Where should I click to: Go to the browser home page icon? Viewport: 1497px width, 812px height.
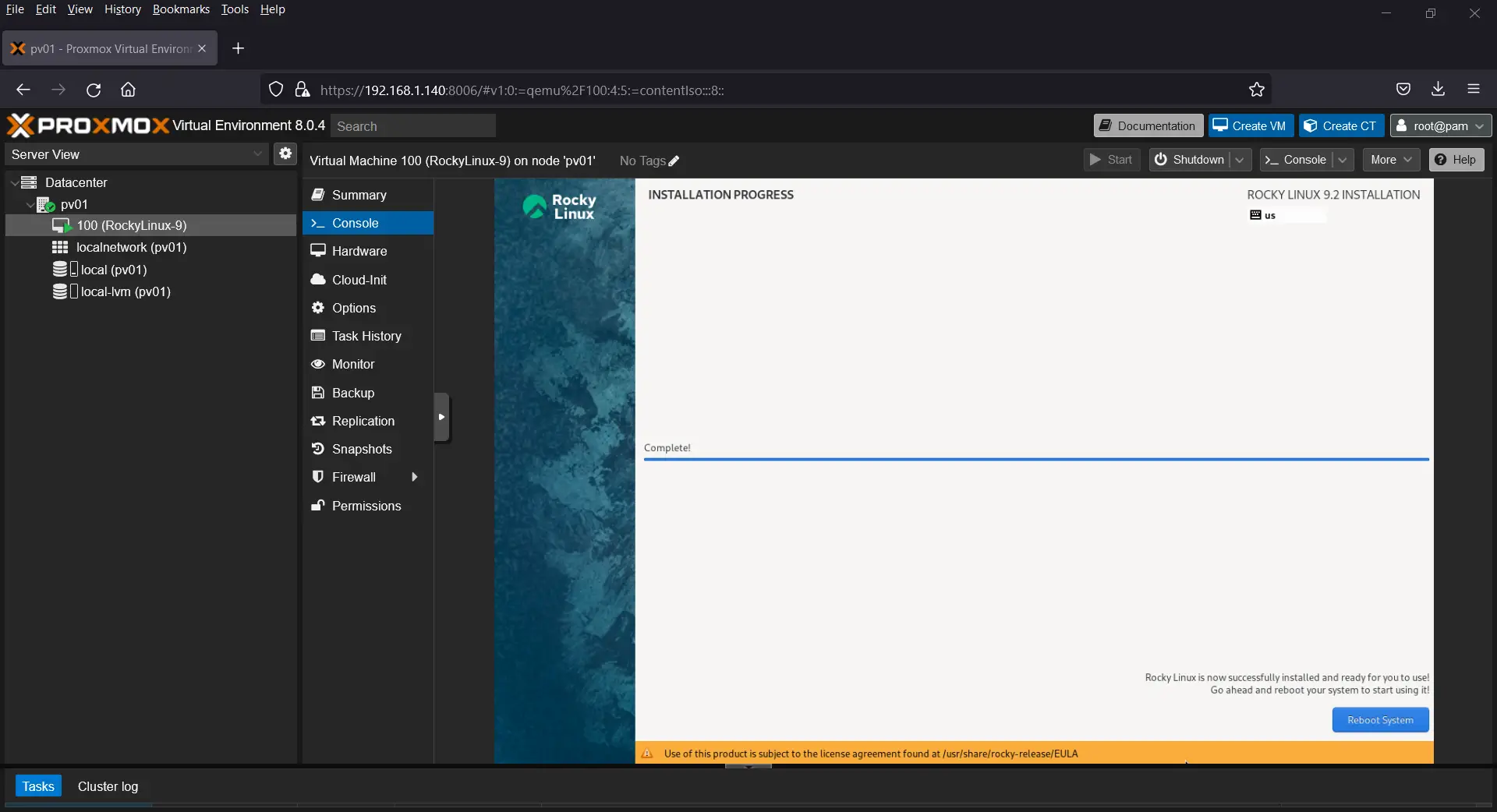[128, 90]
